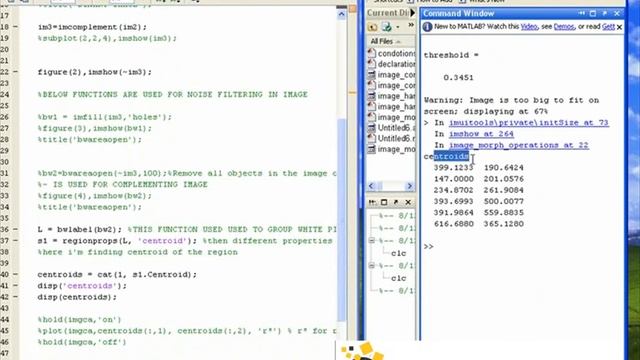
Task: Click the find files icon in Current Directory
Action: click(x=386, y=27)
